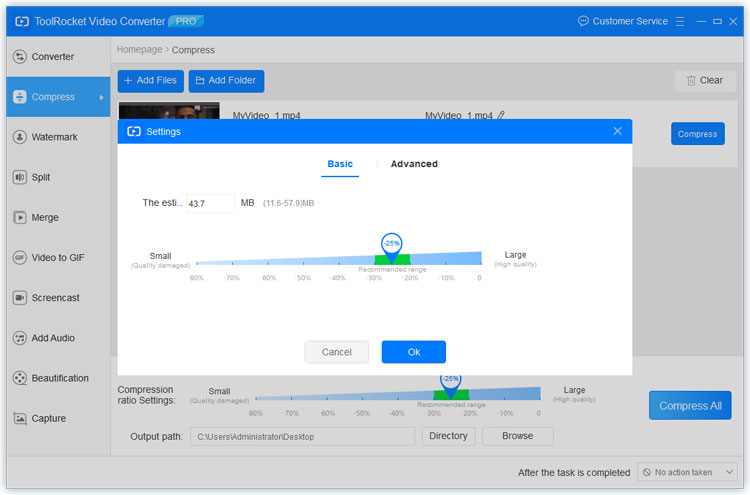Click the estimated size input field

[x=210, y=203]
